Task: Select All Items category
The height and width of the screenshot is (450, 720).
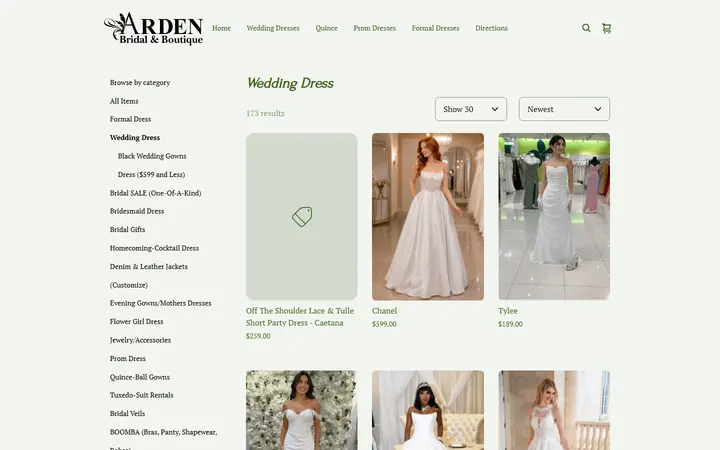Action: tap(124, 101)
